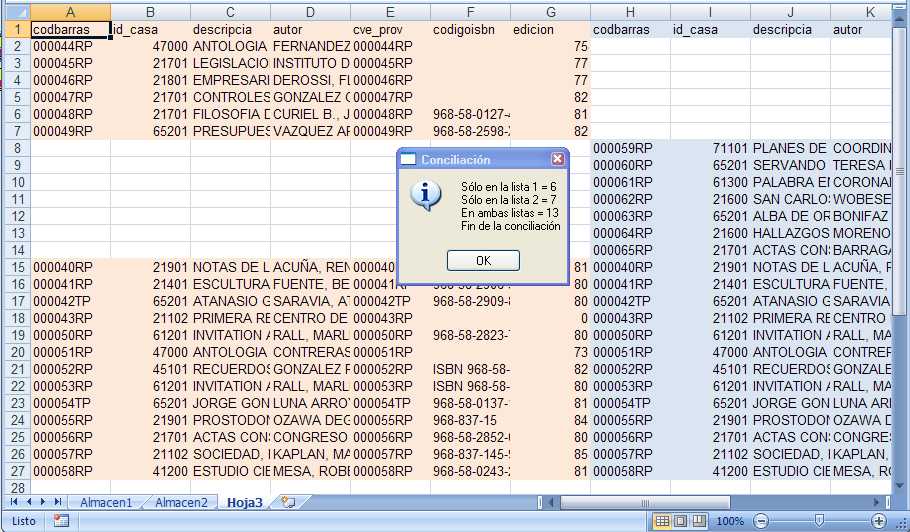Click cell A2 with 000044RP
This screenshot has width=910, height=532.
click(x=70, y=46)
